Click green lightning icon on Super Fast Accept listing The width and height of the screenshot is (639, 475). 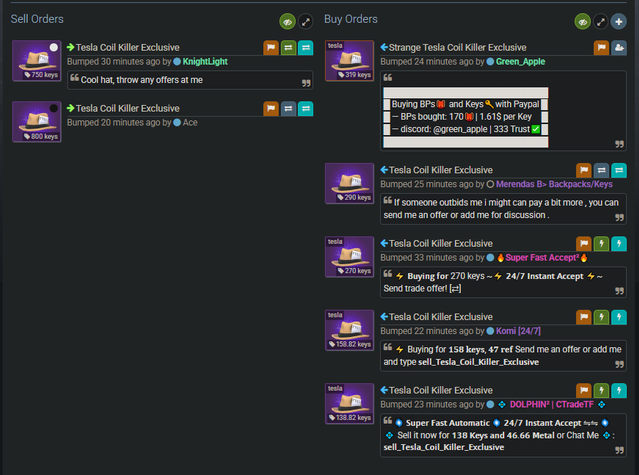[x=601, y=244]
